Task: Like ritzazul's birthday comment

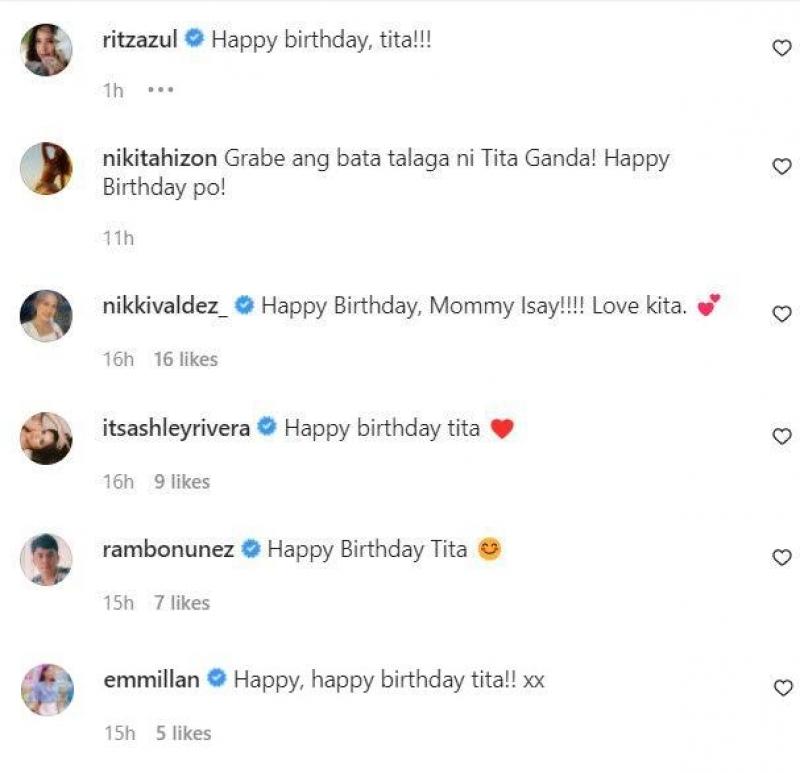Action: point(782,48)
